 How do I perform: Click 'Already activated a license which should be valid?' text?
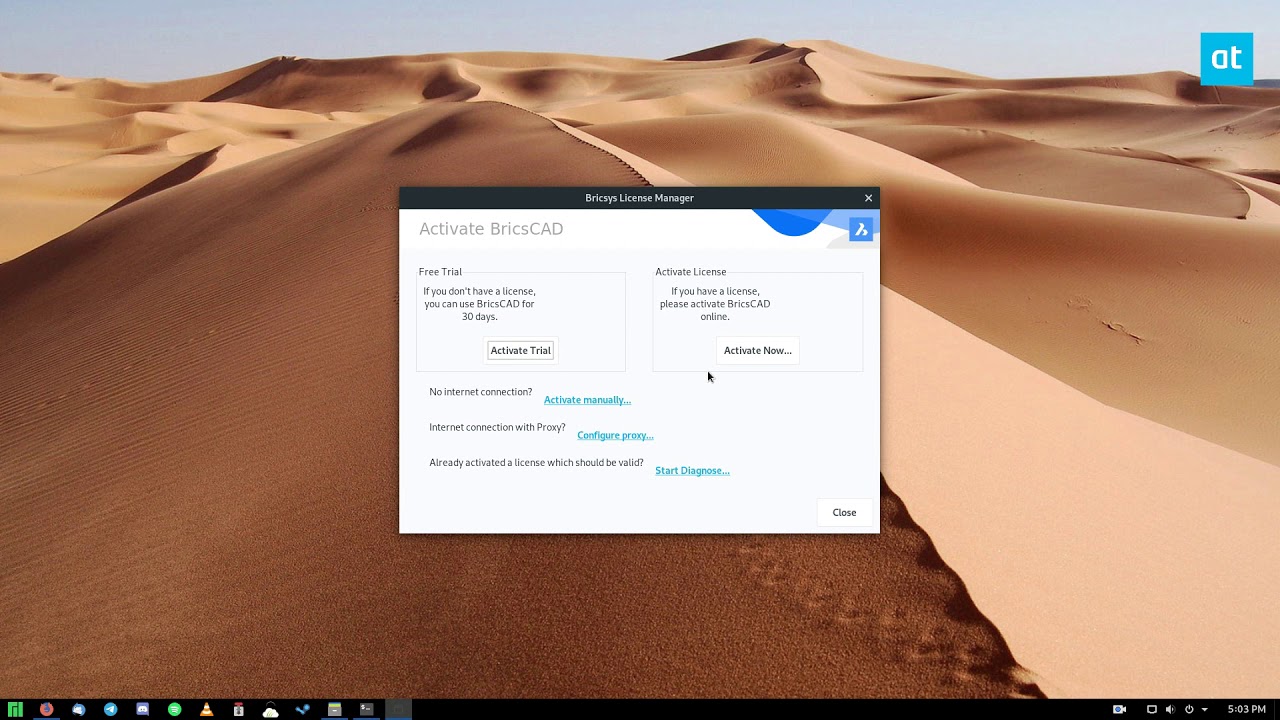tap(536, 462)
